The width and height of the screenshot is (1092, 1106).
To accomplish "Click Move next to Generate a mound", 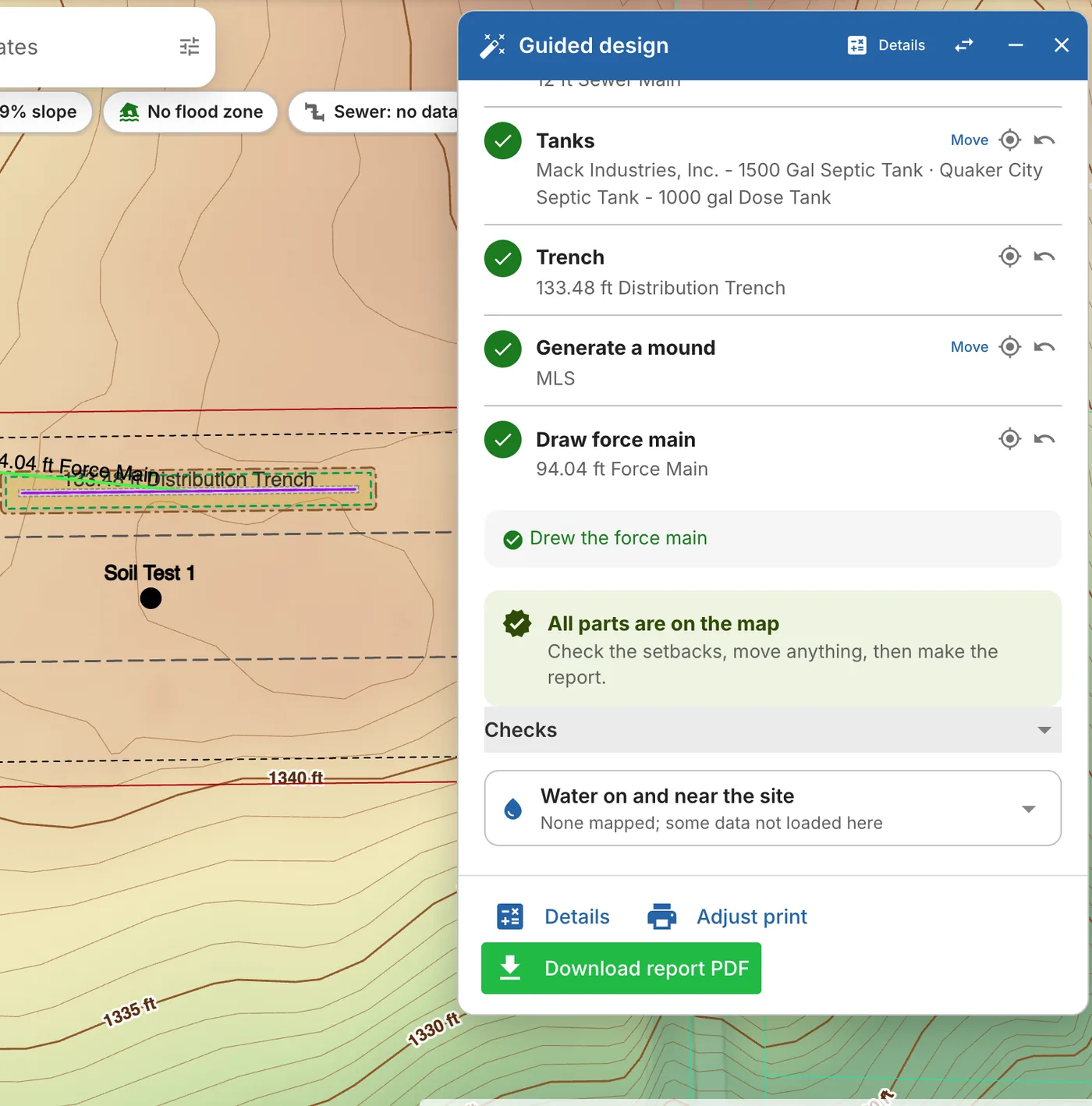I will click(x=970, y=347).
